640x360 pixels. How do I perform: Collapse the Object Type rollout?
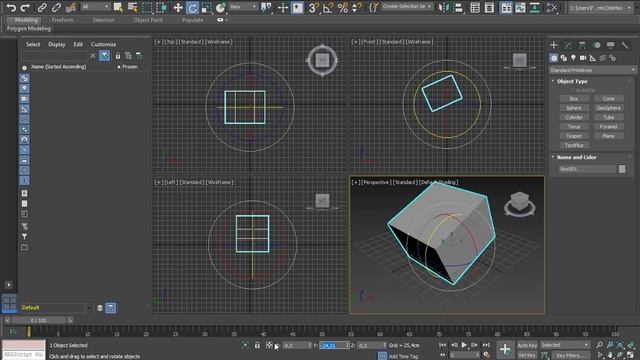click(x=572, y=81)
